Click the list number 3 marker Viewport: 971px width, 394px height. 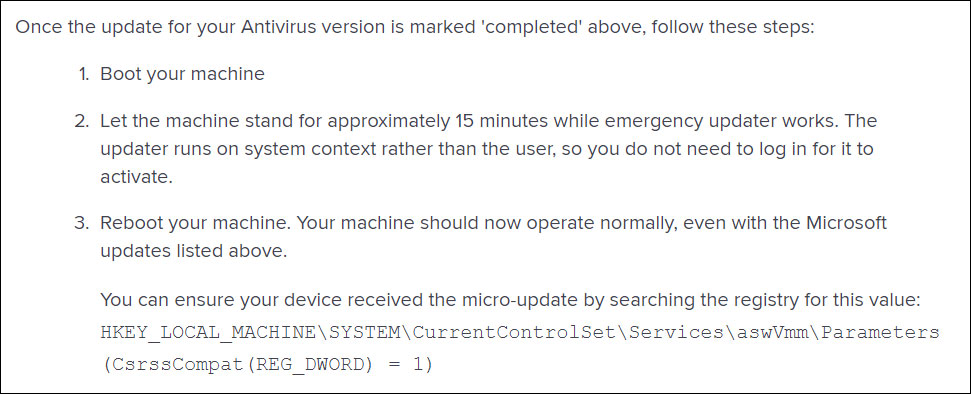tap(82, 223)
